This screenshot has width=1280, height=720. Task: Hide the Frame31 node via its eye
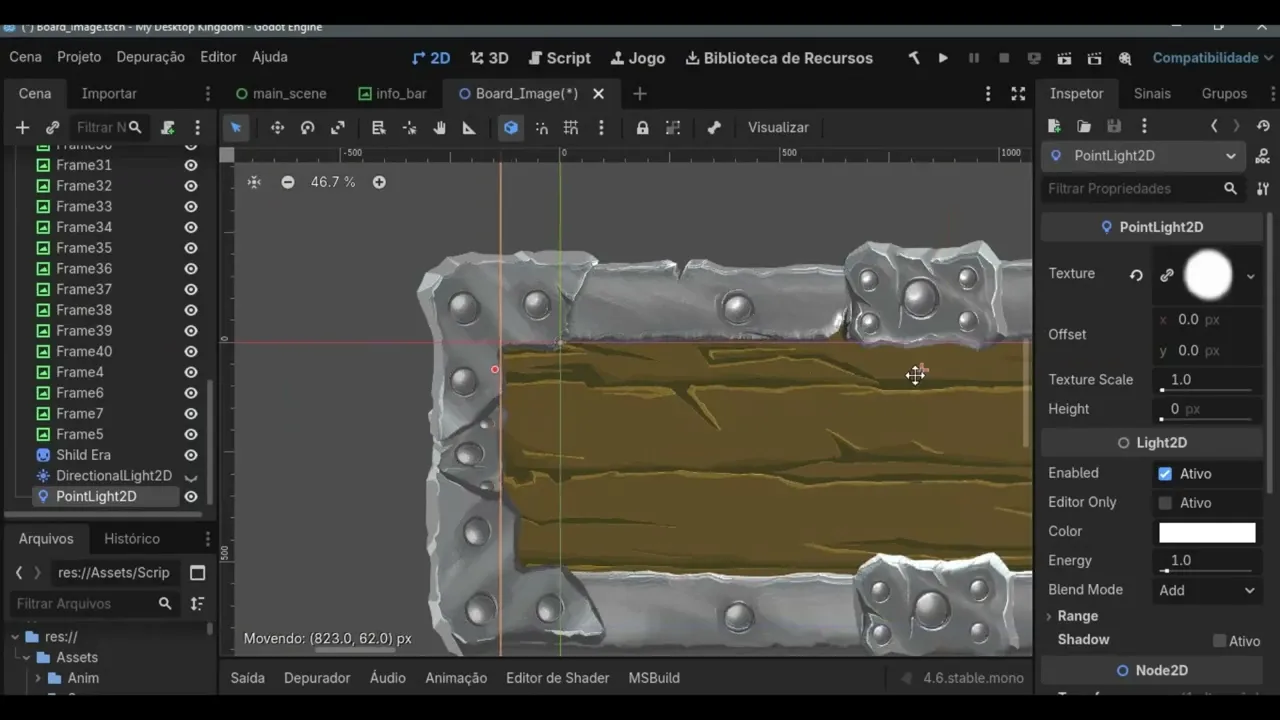(x=190, y=165)
